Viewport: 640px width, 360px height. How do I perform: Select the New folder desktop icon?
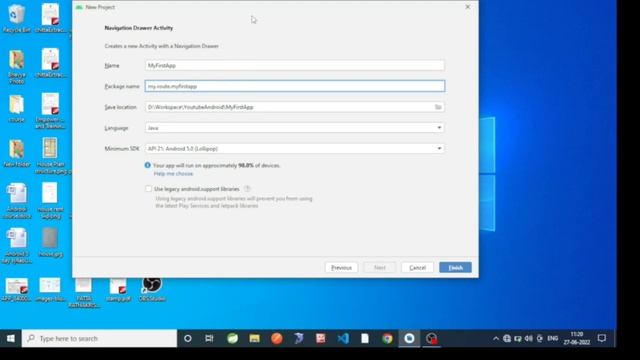pos(17,153)
